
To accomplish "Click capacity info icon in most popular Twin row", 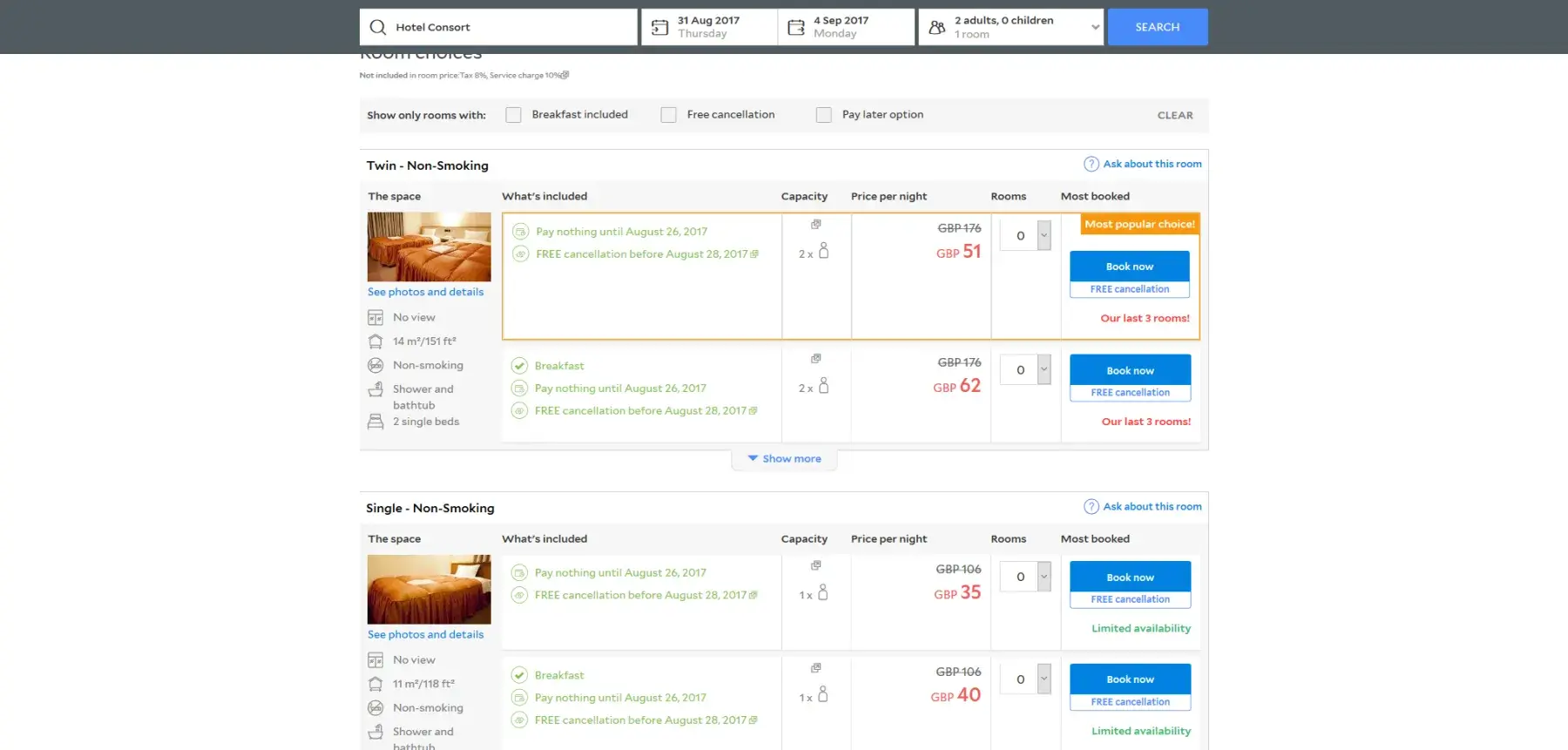I will click(x=816, y=225).
